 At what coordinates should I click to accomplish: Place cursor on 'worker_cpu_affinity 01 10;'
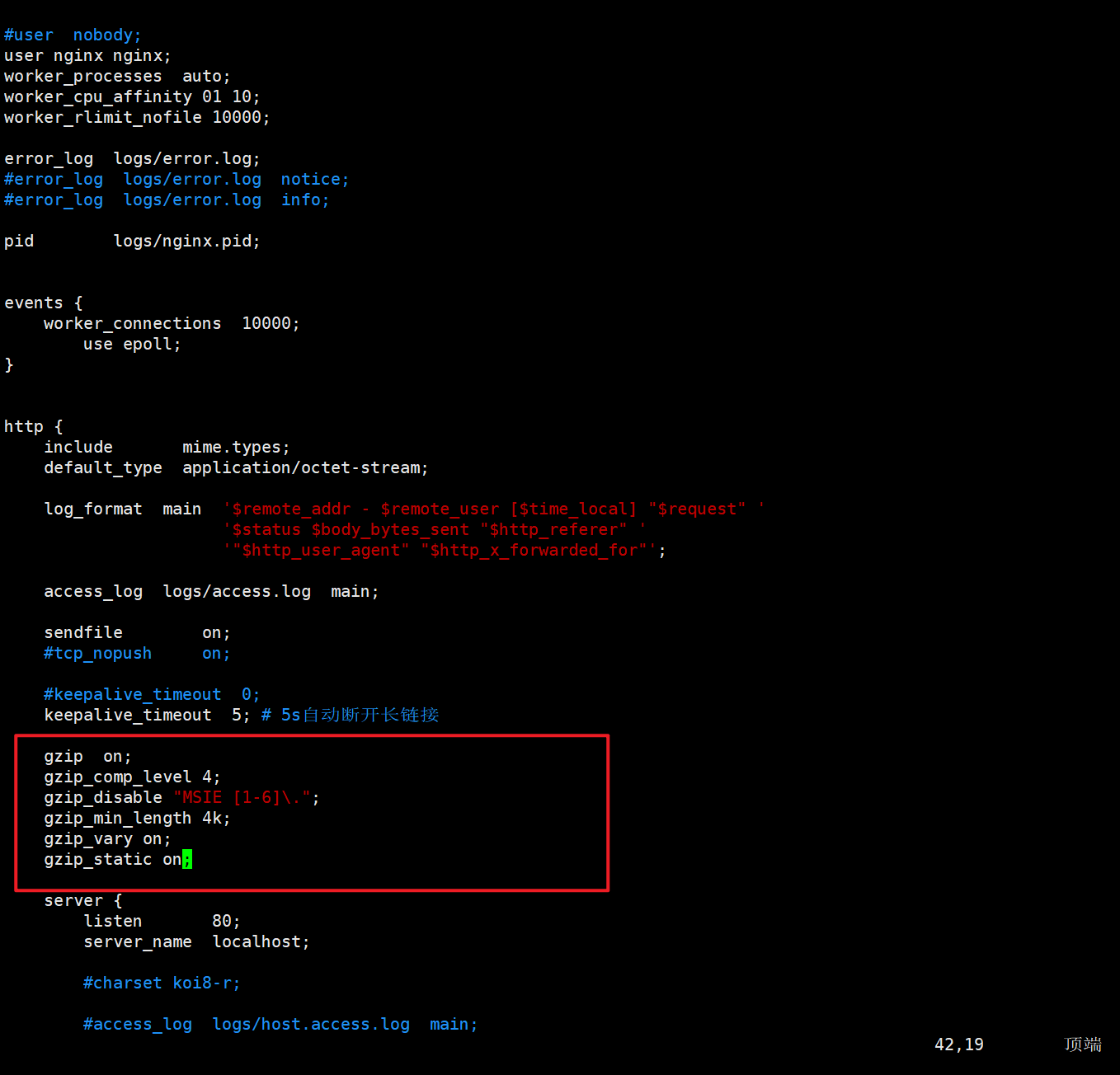(132, 97)
